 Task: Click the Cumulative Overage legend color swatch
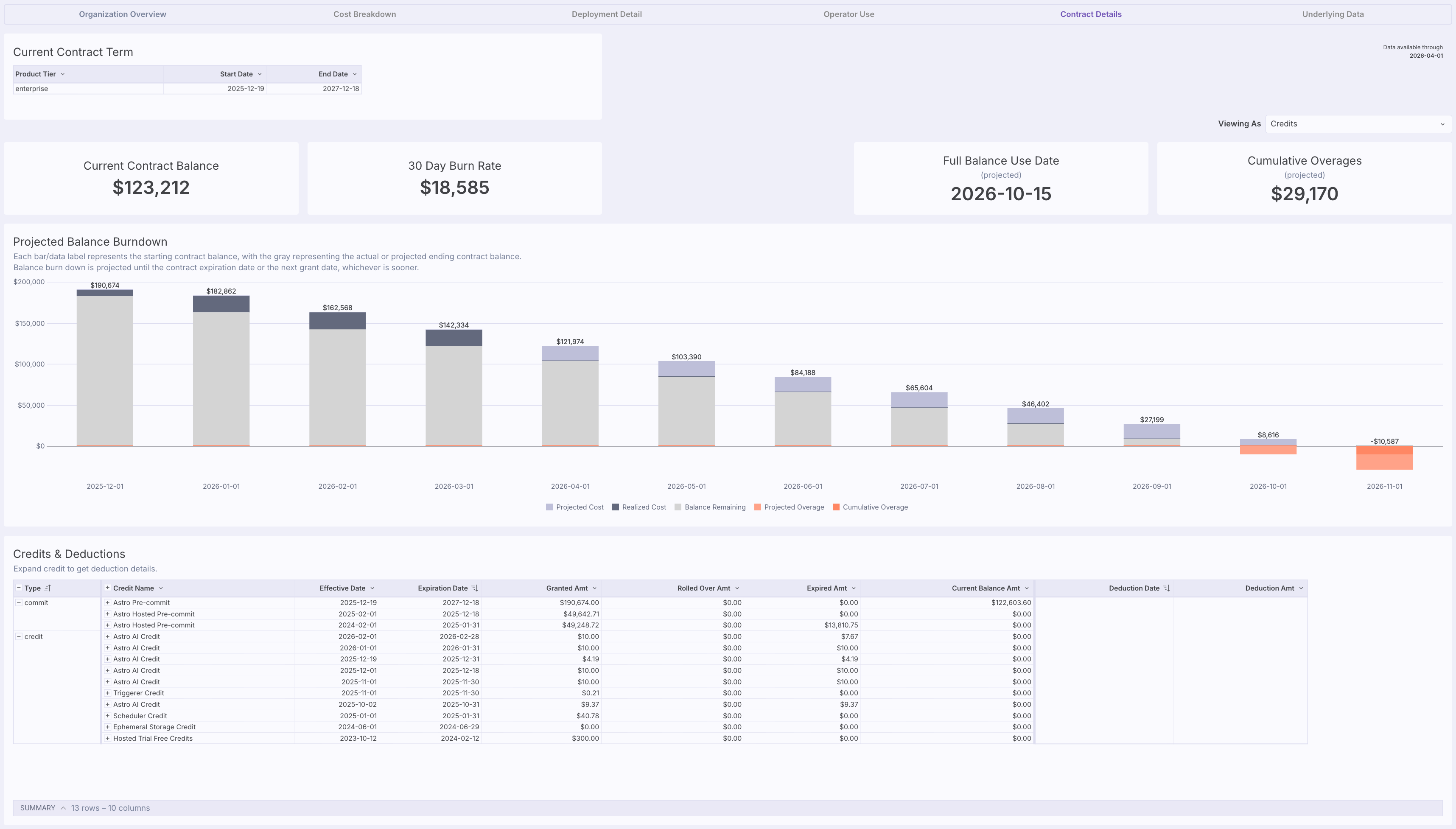(x=836, y=507)
